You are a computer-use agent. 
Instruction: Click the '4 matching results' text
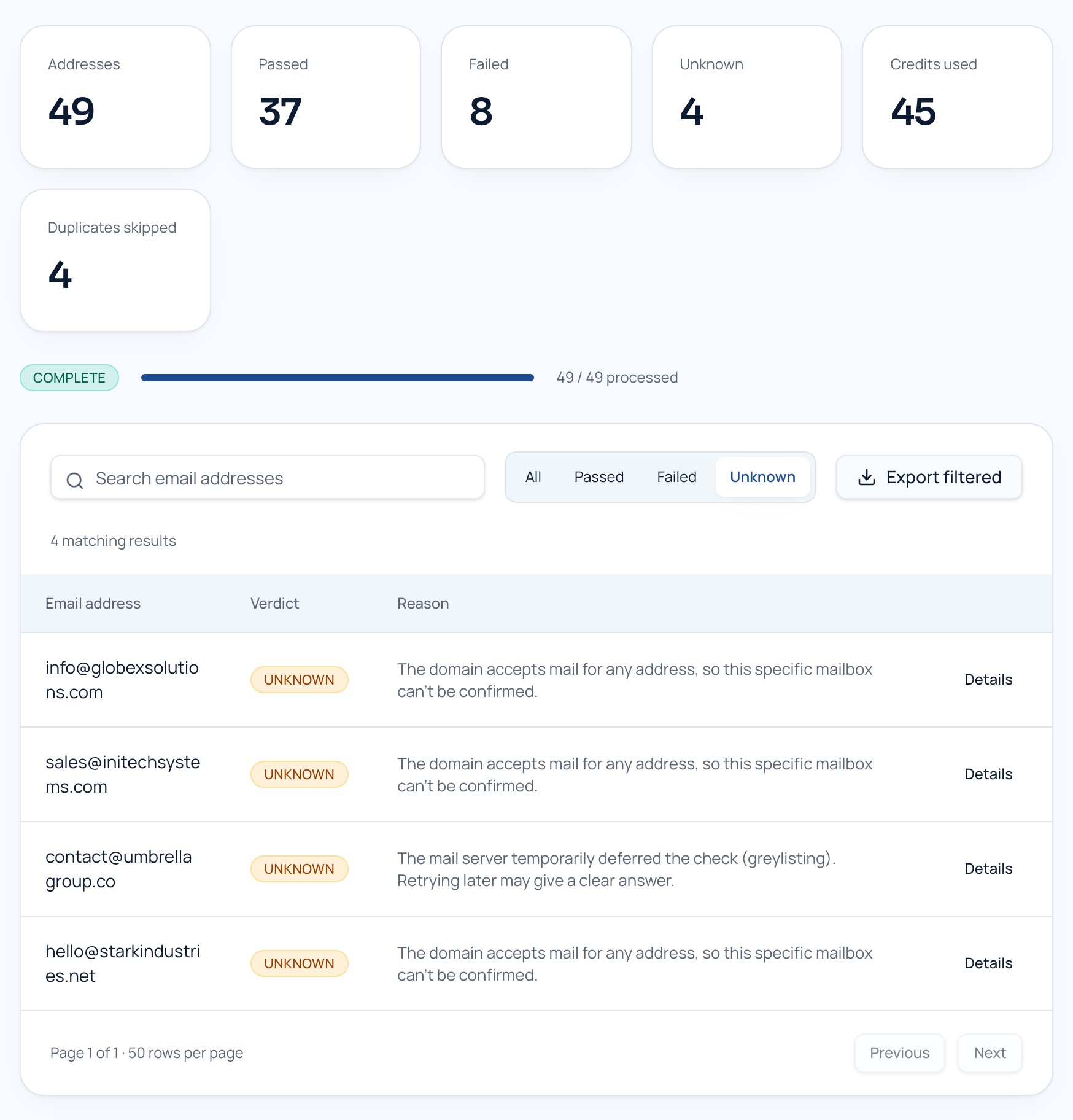pos(113,541)
